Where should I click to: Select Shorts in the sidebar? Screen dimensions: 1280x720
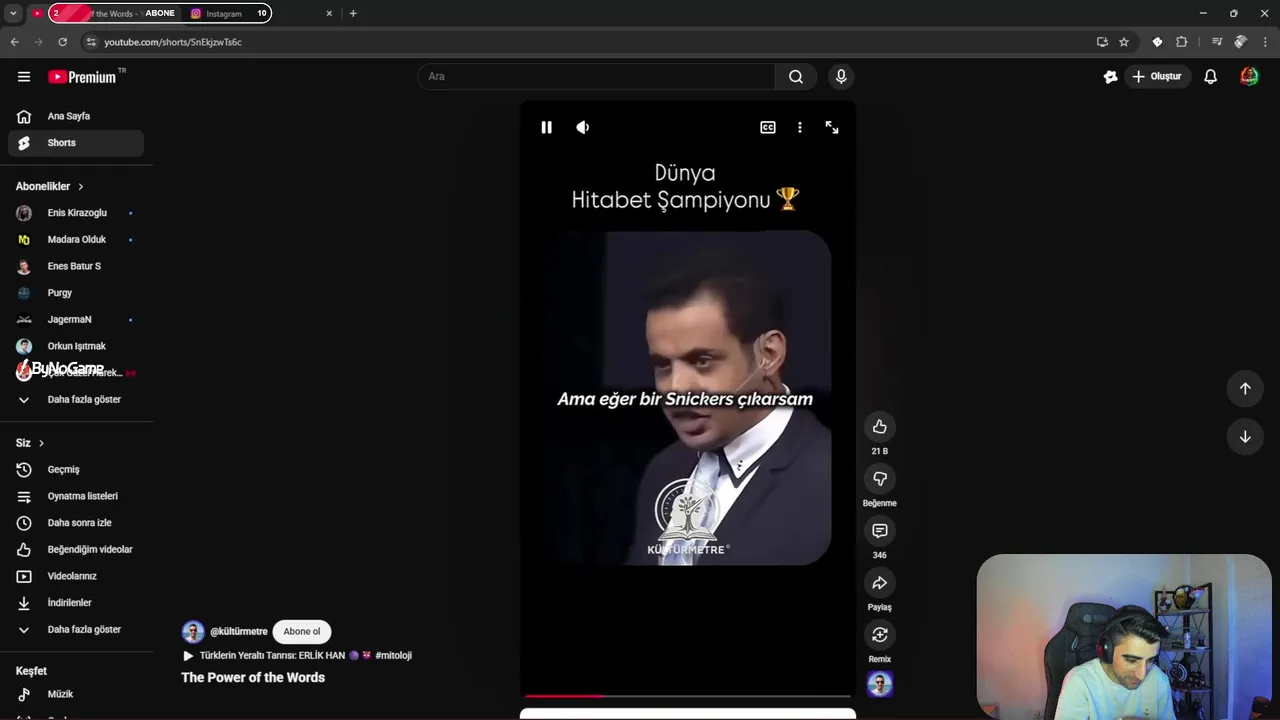point(76,143)
